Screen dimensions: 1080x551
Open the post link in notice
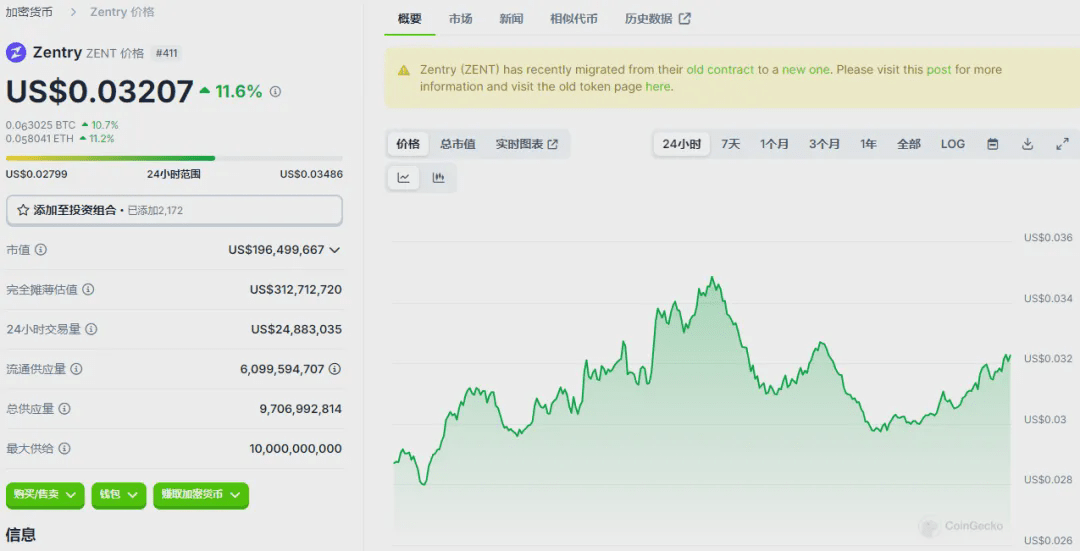coord(938,70)
